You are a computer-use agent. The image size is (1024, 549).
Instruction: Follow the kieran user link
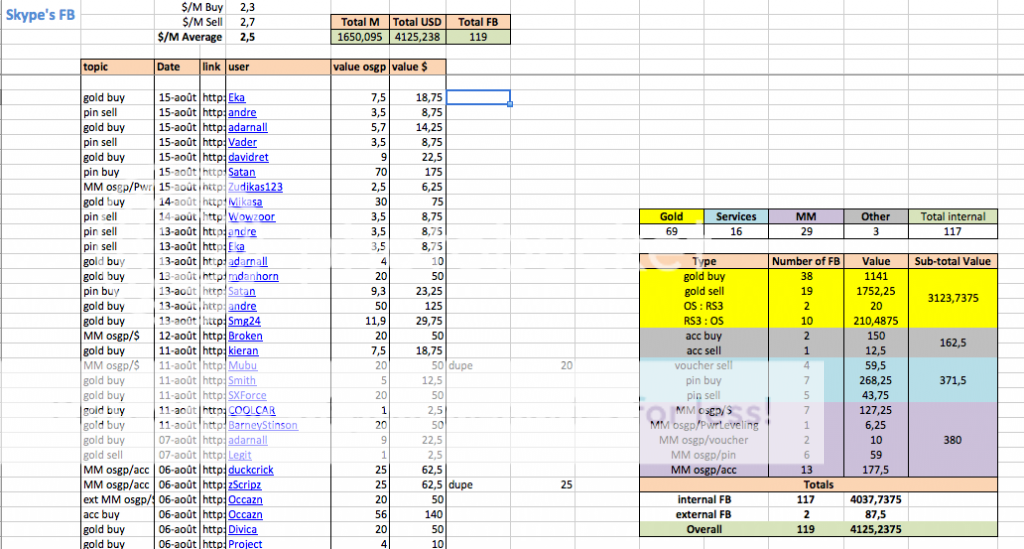pos(243,351)
